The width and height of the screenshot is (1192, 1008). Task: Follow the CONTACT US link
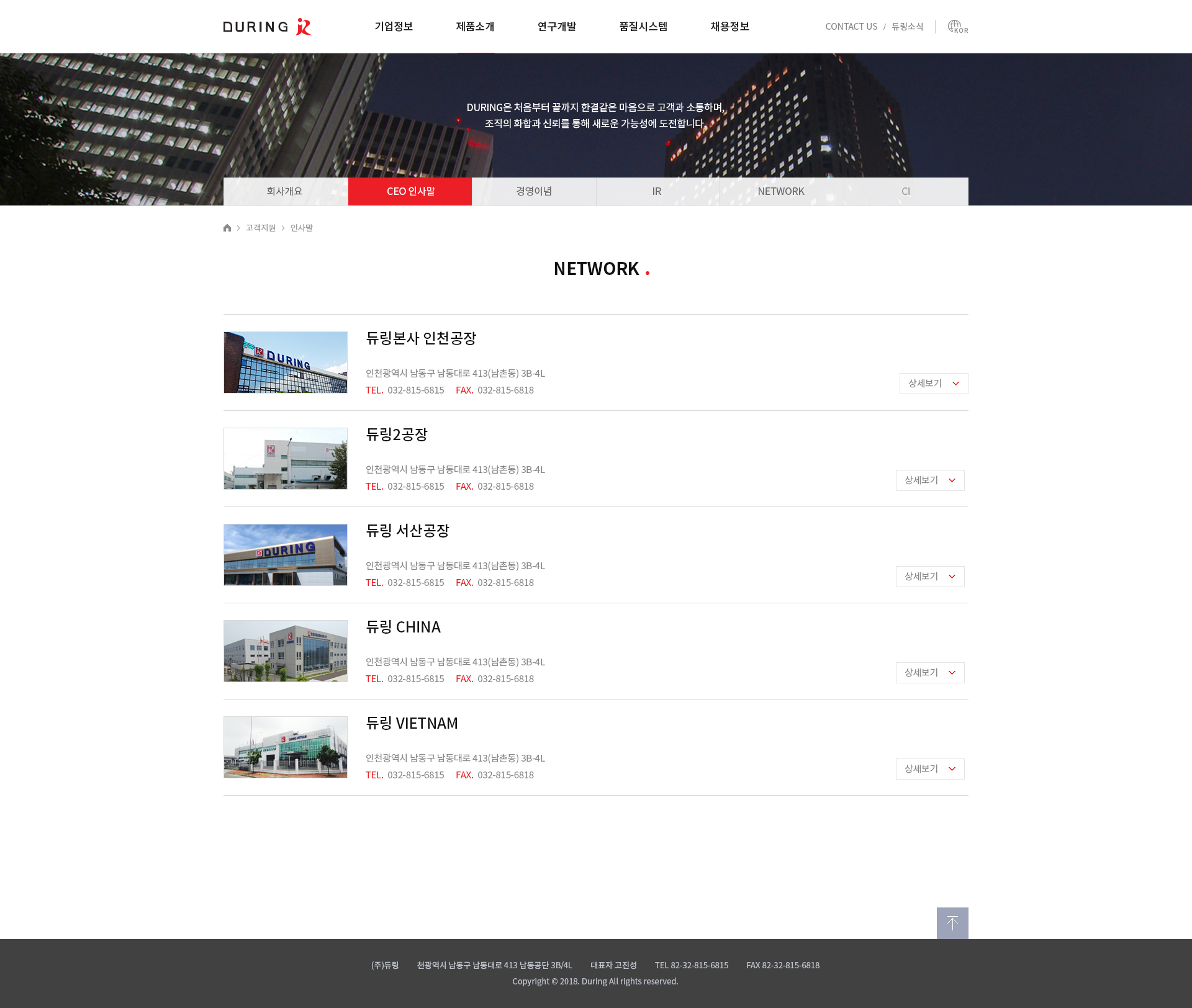(x=851, y=27)
